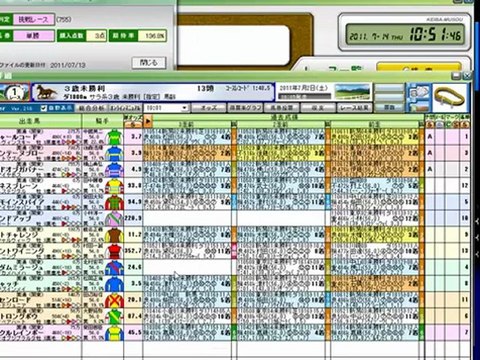This screenshot has width=480, height=360.
Task: Click the odds value 352.7
Action: [x=133, y=251]
